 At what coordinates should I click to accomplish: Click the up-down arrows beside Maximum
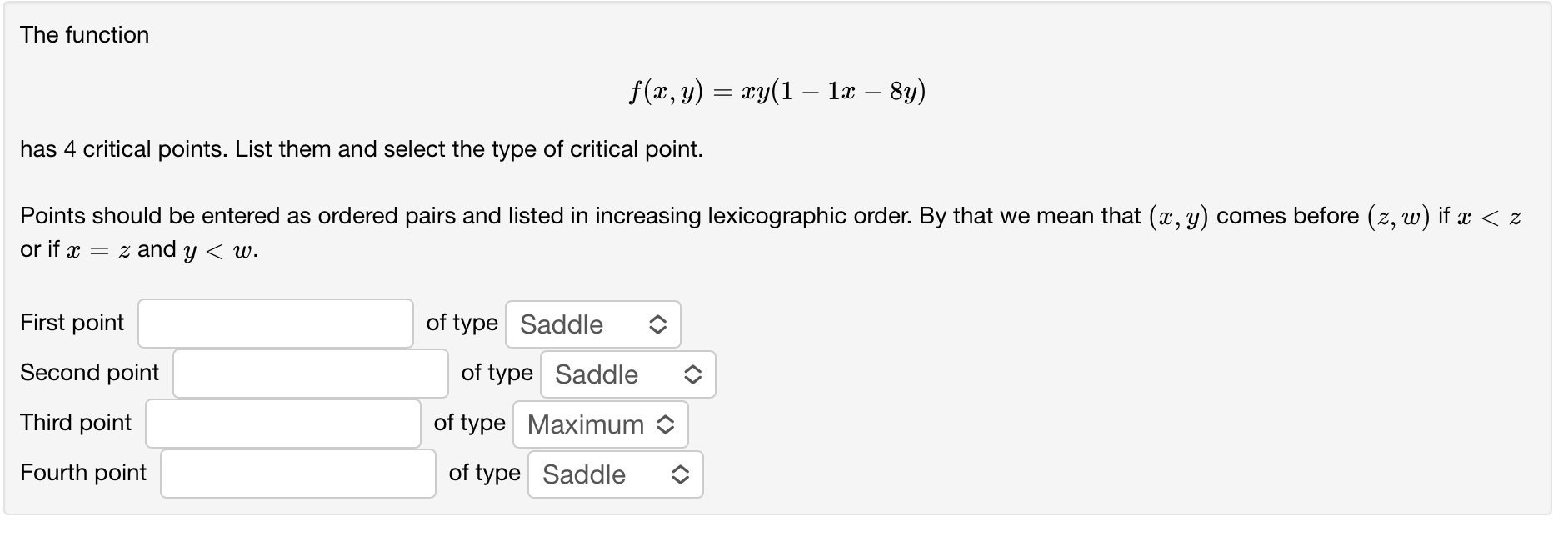(665, 424)
